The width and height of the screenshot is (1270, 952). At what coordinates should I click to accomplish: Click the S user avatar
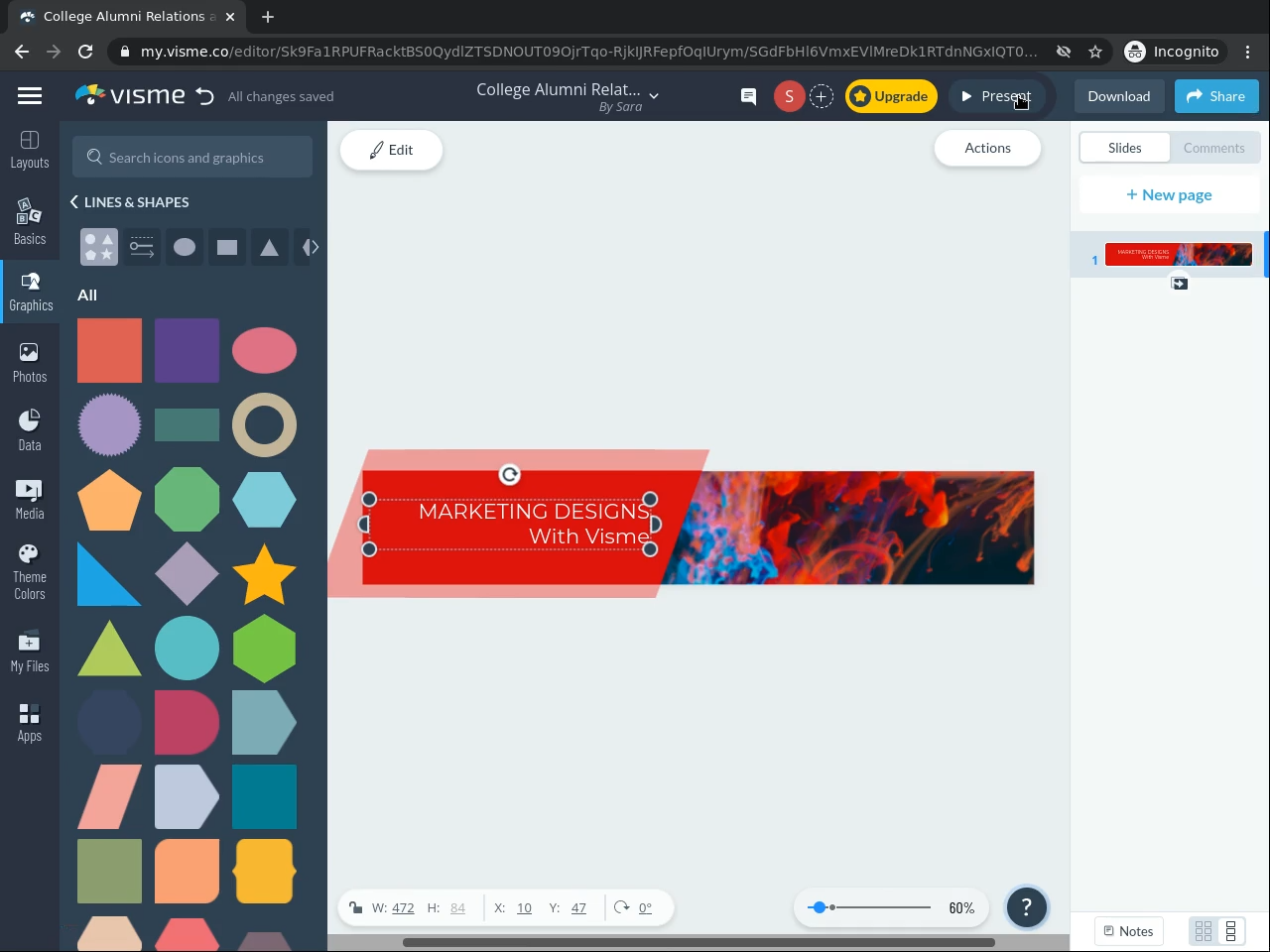coord(789,96)
